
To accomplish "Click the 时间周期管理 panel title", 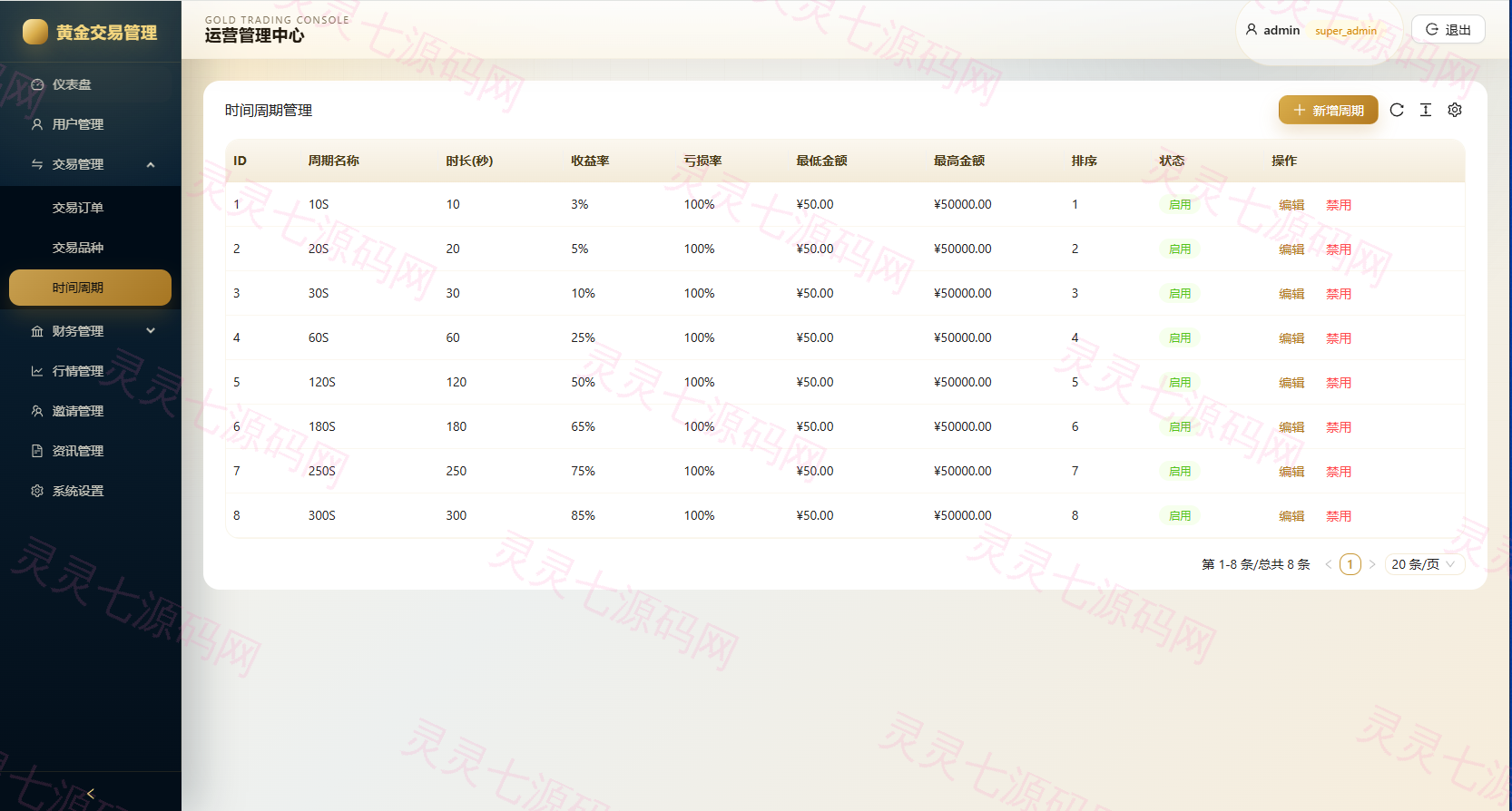I will (x=269, y=110).
